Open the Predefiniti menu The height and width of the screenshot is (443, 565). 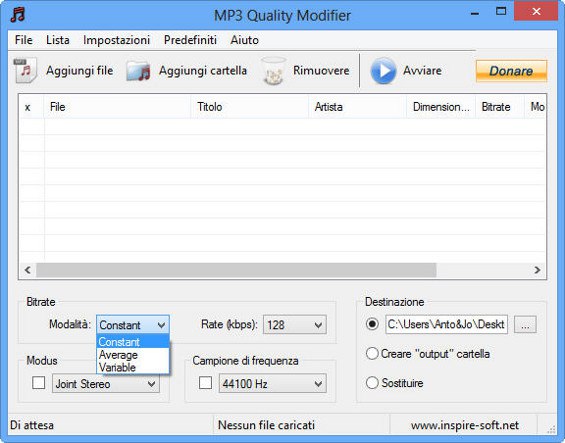(x=190, y=40)
